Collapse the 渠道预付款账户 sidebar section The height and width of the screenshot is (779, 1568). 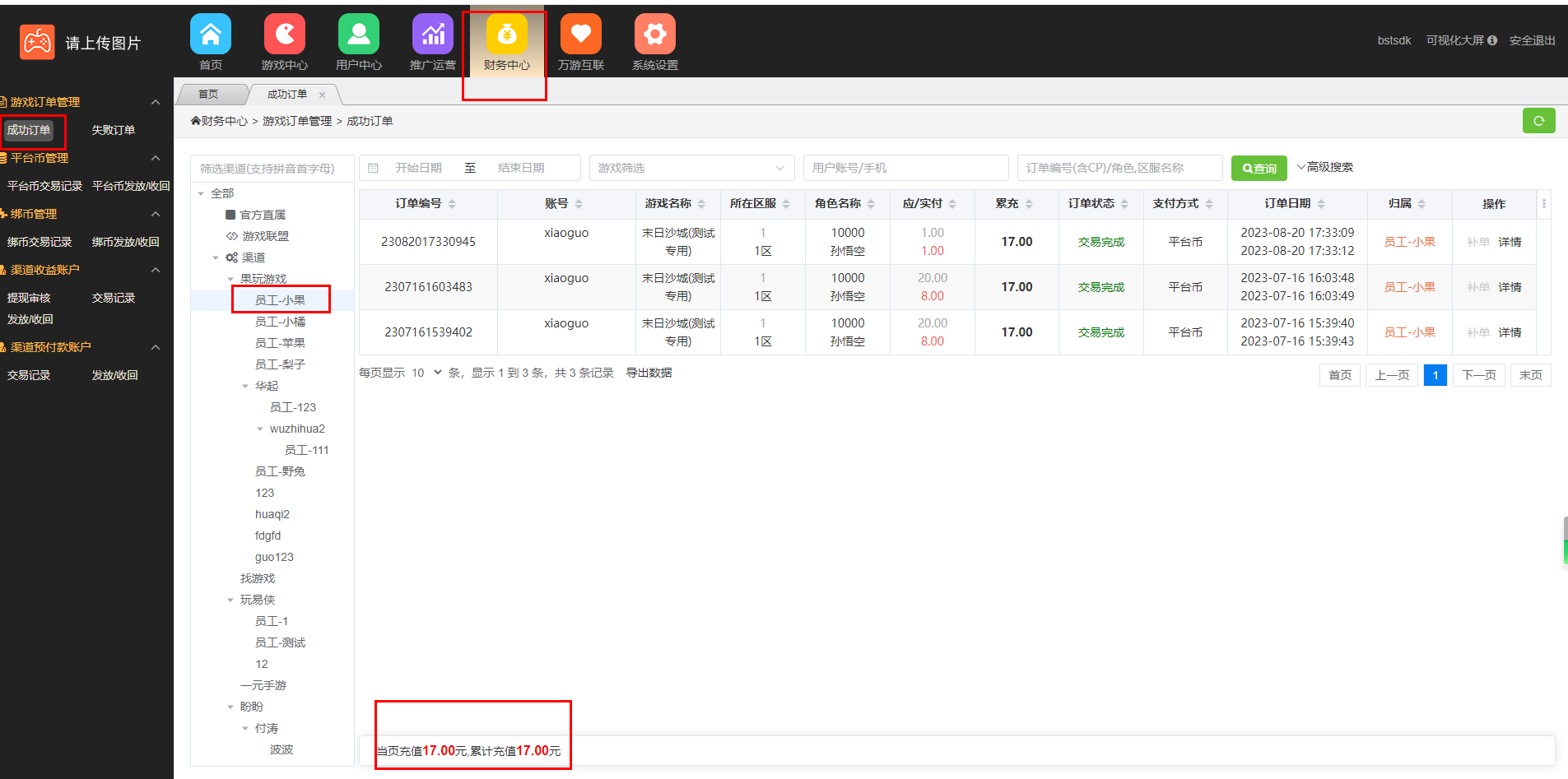156,347
